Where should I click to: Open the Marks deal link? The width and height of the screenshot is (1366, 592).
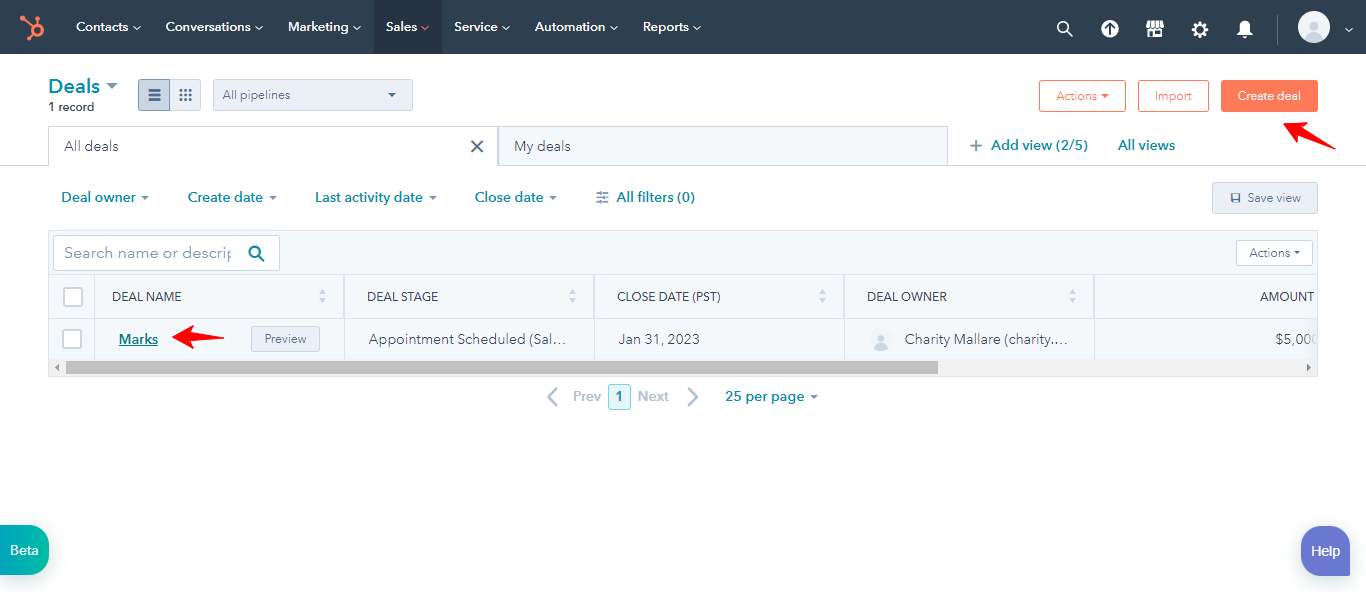(x=138, y=339)
